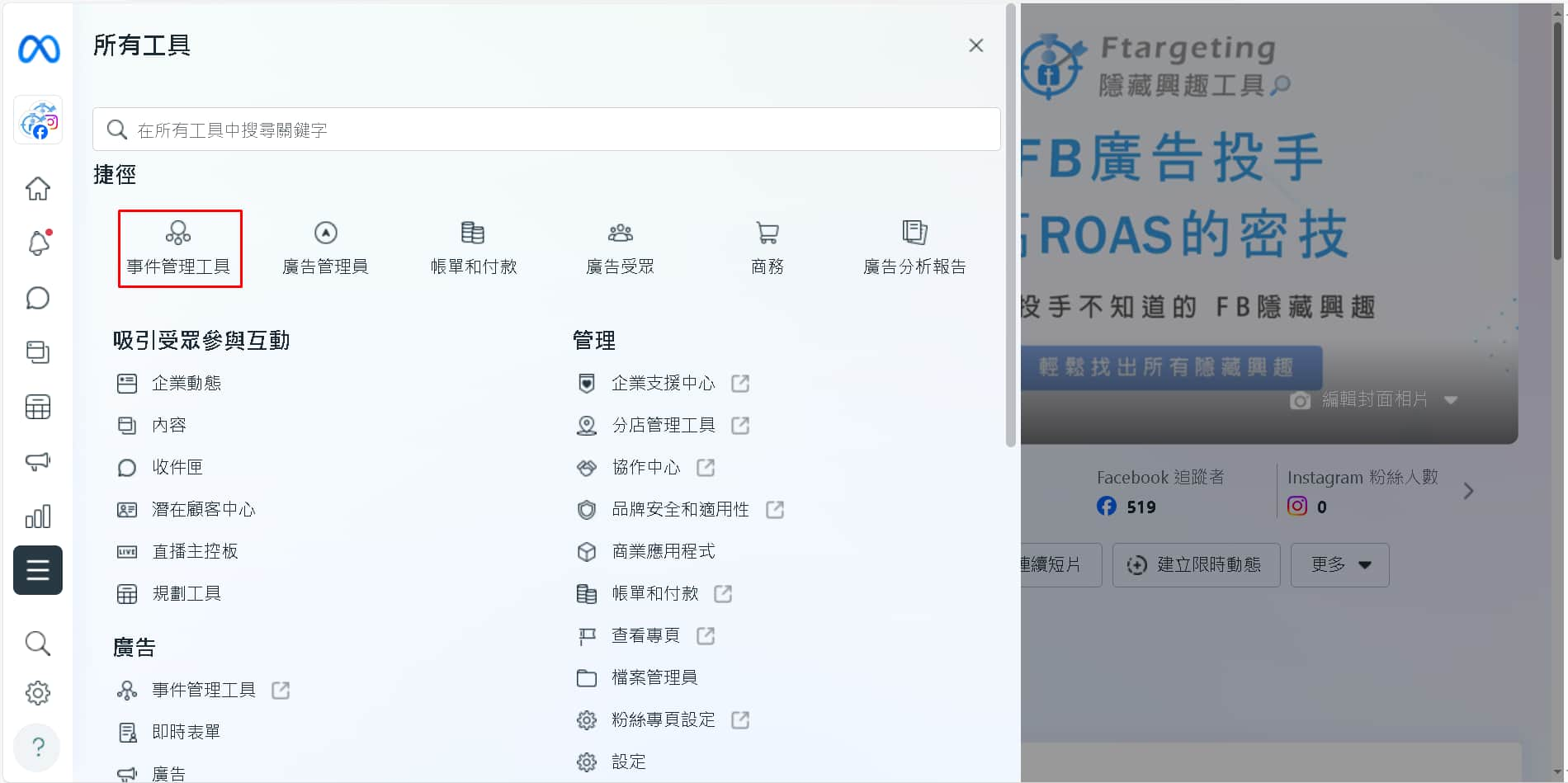Image resolution: width=1568 pixels, height=783 pixels.
Task: Open 商業應用程式 under 管理
Action: tap(646, 552)
